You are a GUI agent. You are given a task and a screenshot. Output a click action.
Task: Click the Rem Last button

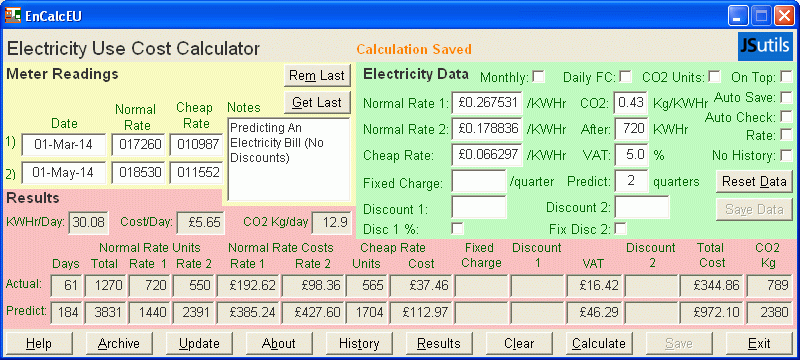tap(317, 75)
